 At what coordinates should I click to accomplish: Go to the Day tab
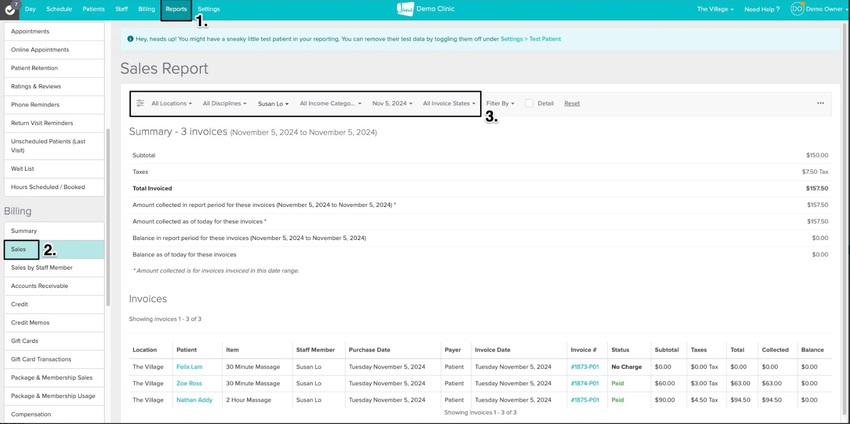30,9
